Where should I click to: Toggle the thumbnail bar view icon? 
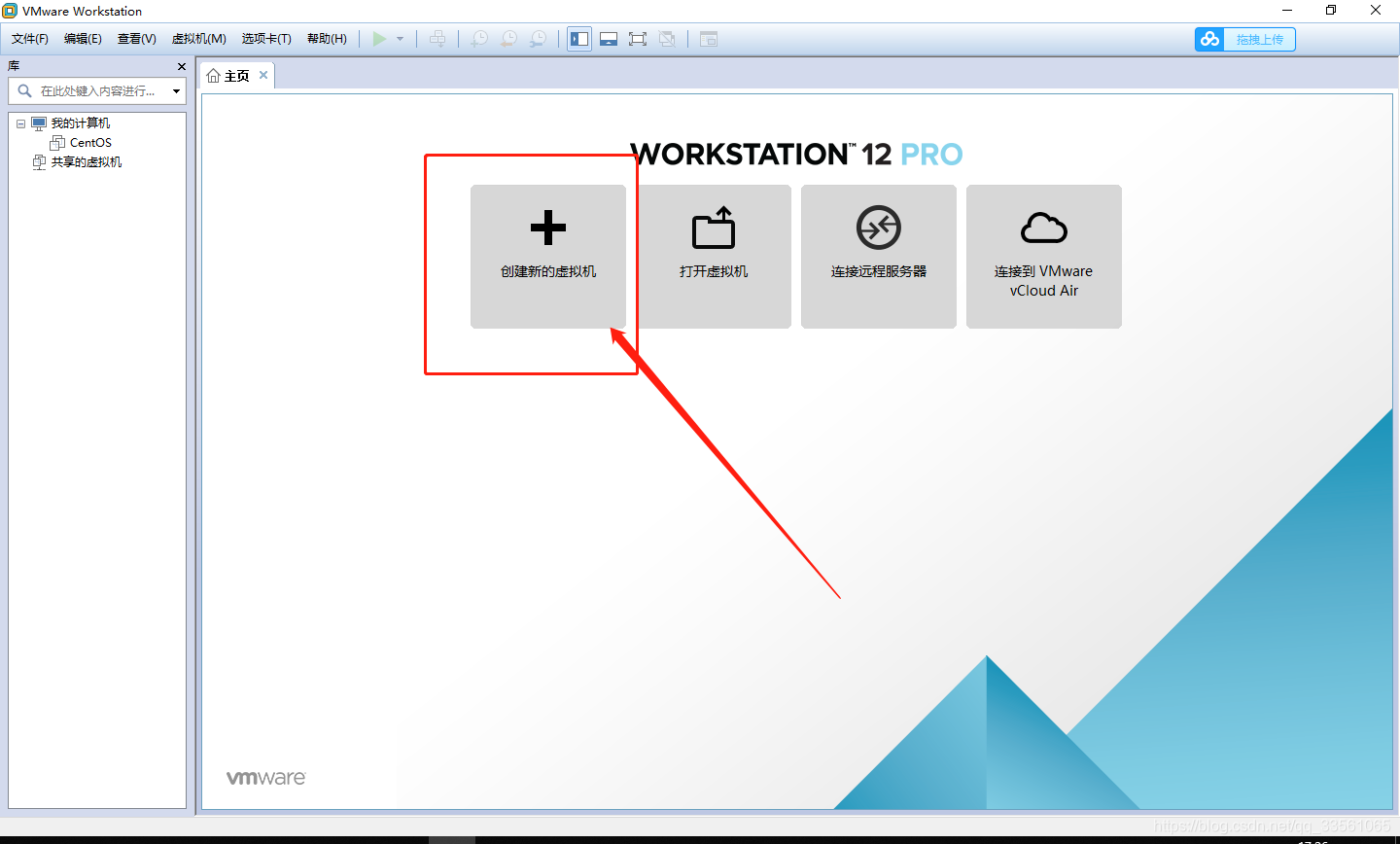click(609, 39)
